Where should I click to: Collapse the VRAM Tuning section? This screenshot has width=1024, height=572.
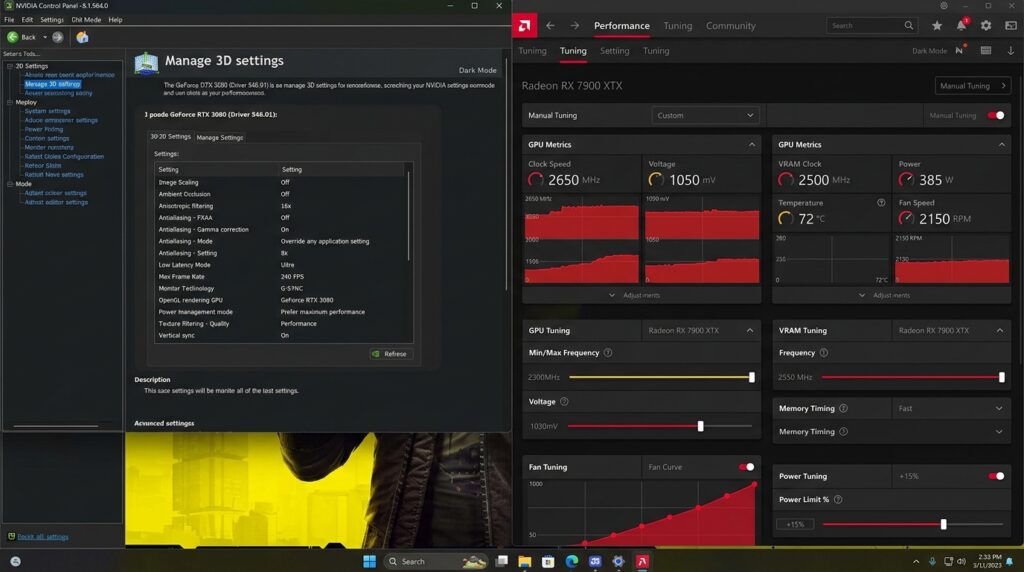tap(1000, 330)
